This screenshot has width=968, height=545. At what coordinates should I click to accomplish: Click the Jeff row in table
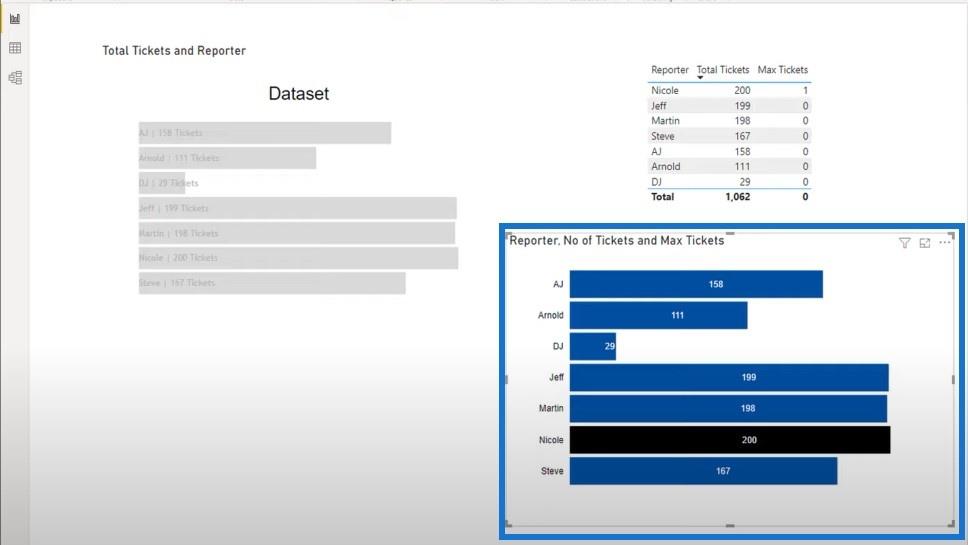[x=729, y=106]
